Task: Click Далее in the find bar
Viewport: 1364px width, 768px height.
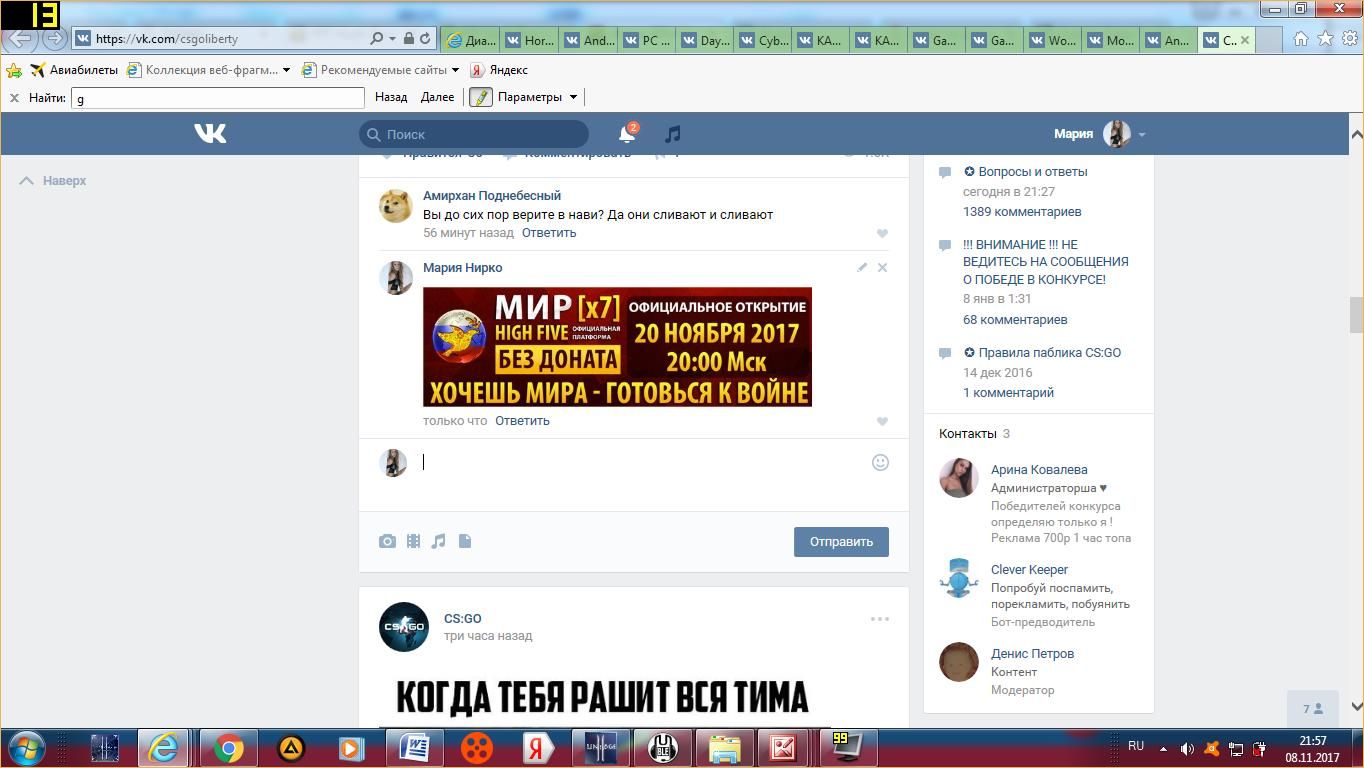Action: pos(437,97)
